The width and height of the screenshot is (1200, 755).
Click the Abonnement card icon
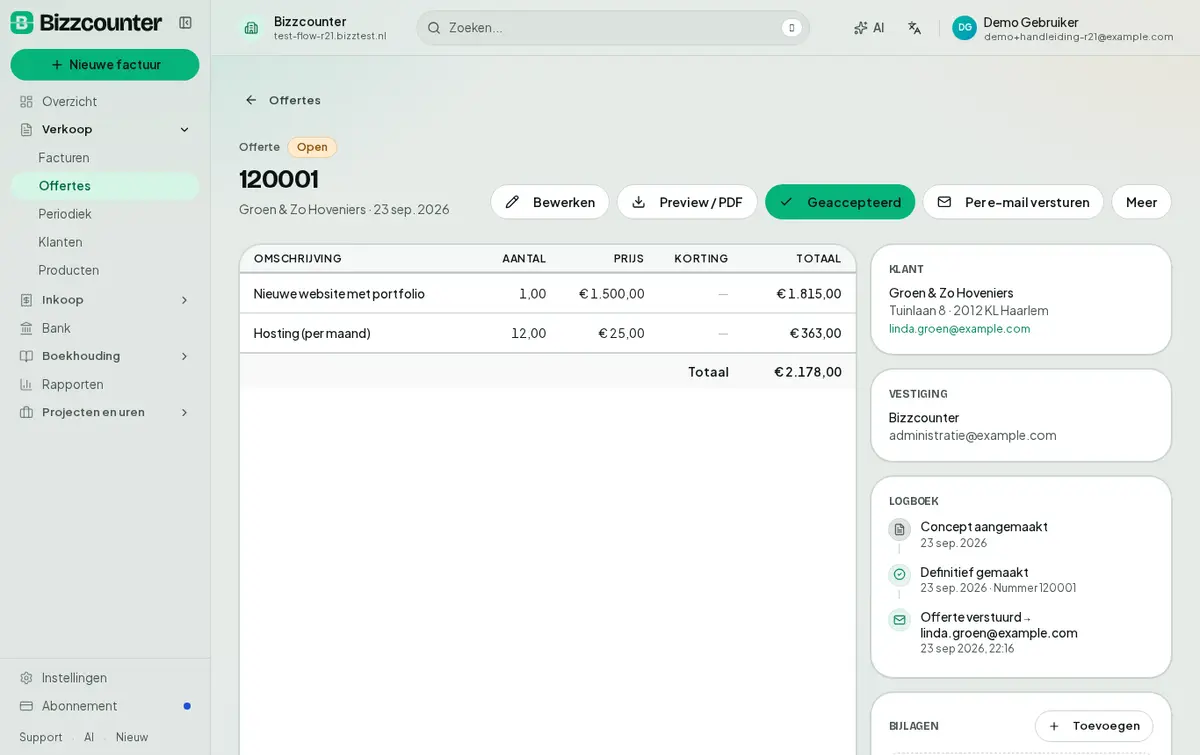26,706
